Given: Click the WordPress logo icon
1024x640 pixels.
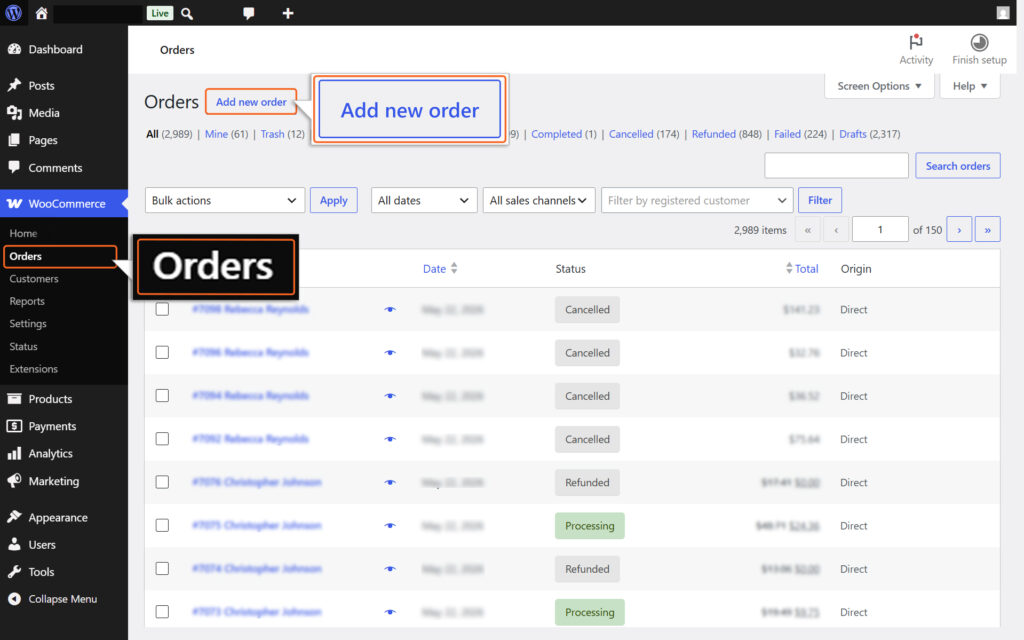Looking at the screenshot, I should coord(13,13).
